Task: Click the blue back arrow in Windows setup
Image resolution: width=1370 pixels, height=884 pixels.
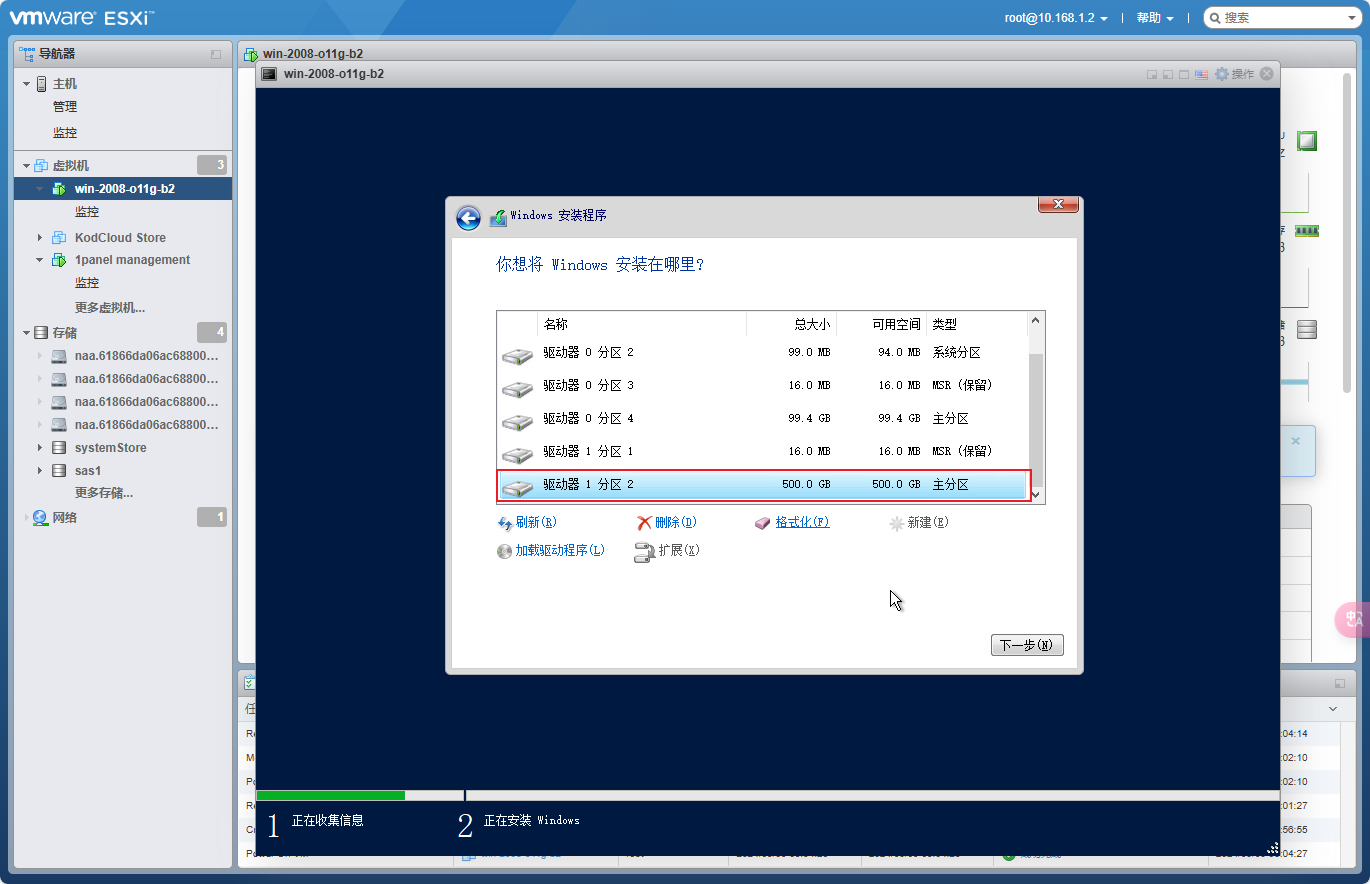Action: point(468,219)
